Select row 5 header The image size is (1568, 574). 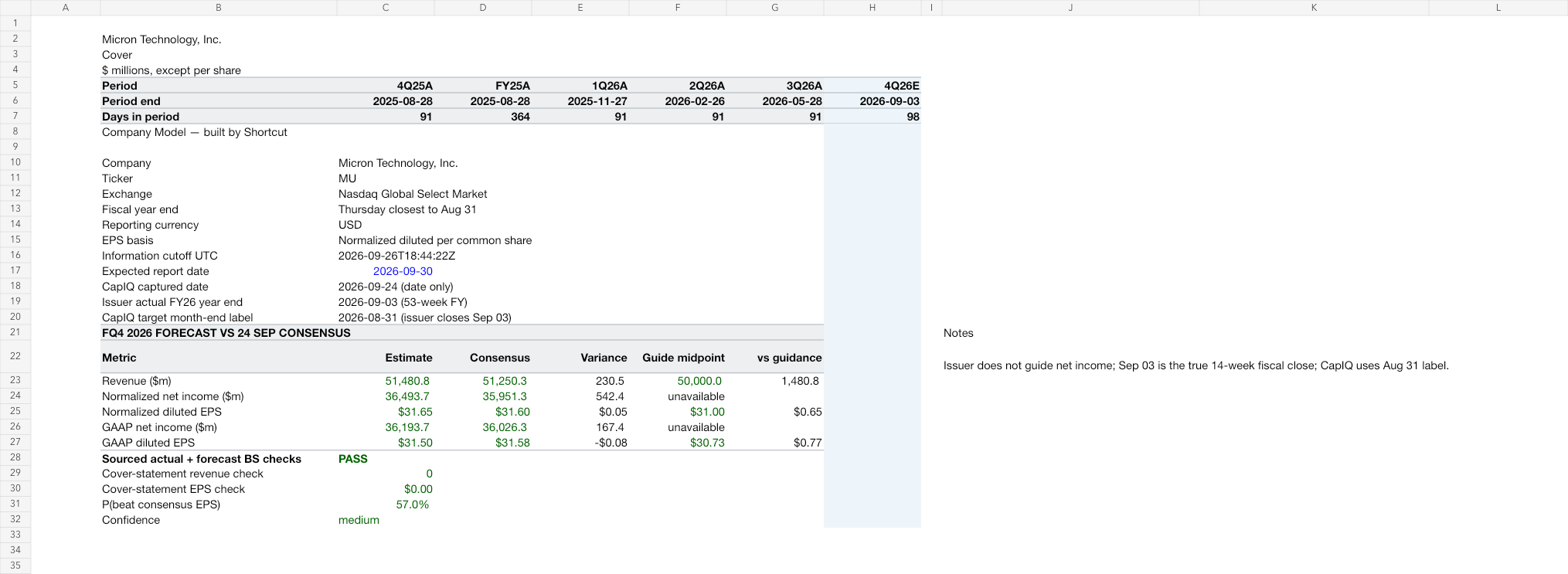[15, 85]
